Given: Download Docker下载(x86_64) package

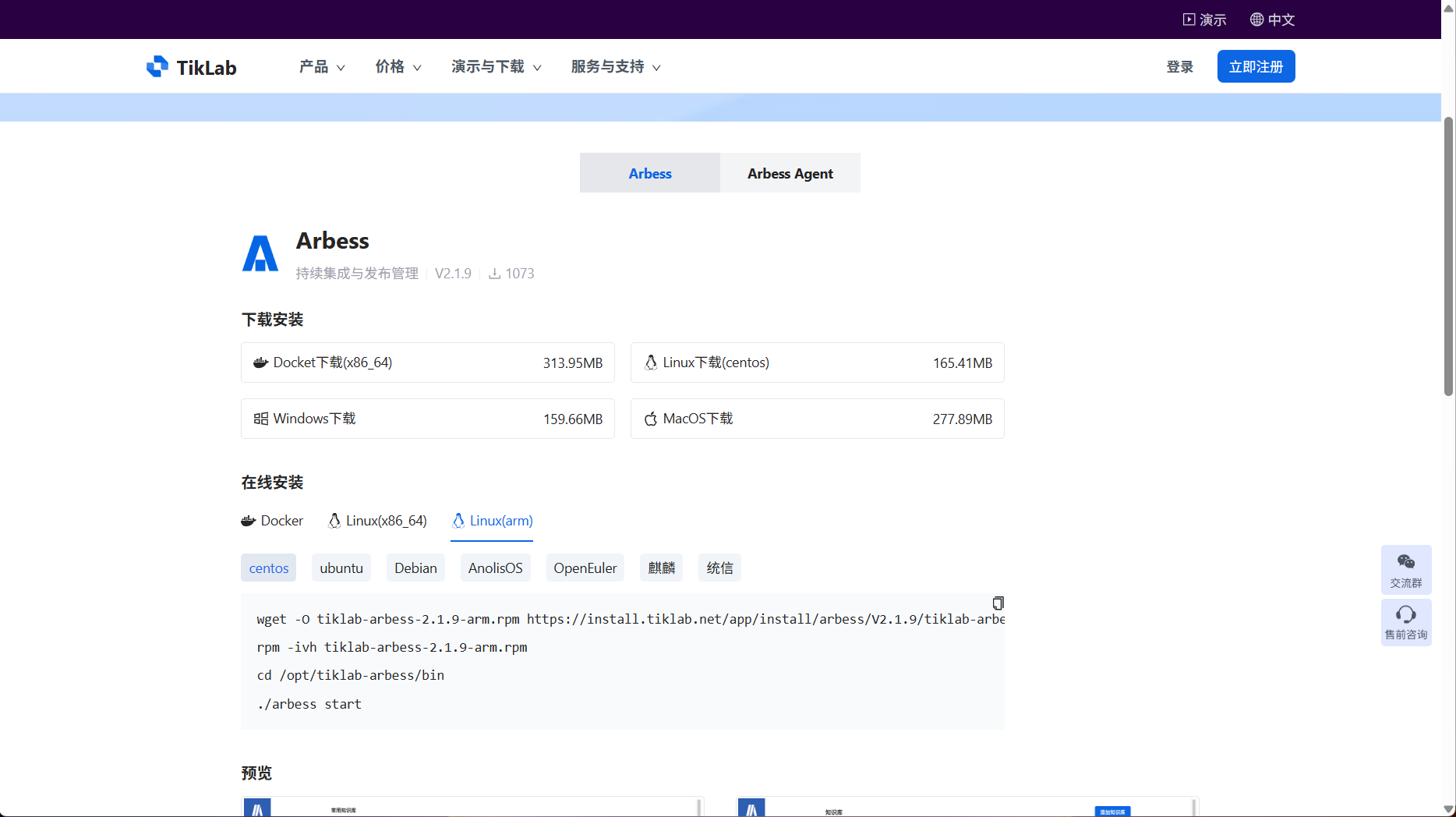Looking at the screenshot, I should [x=428, y=363].
